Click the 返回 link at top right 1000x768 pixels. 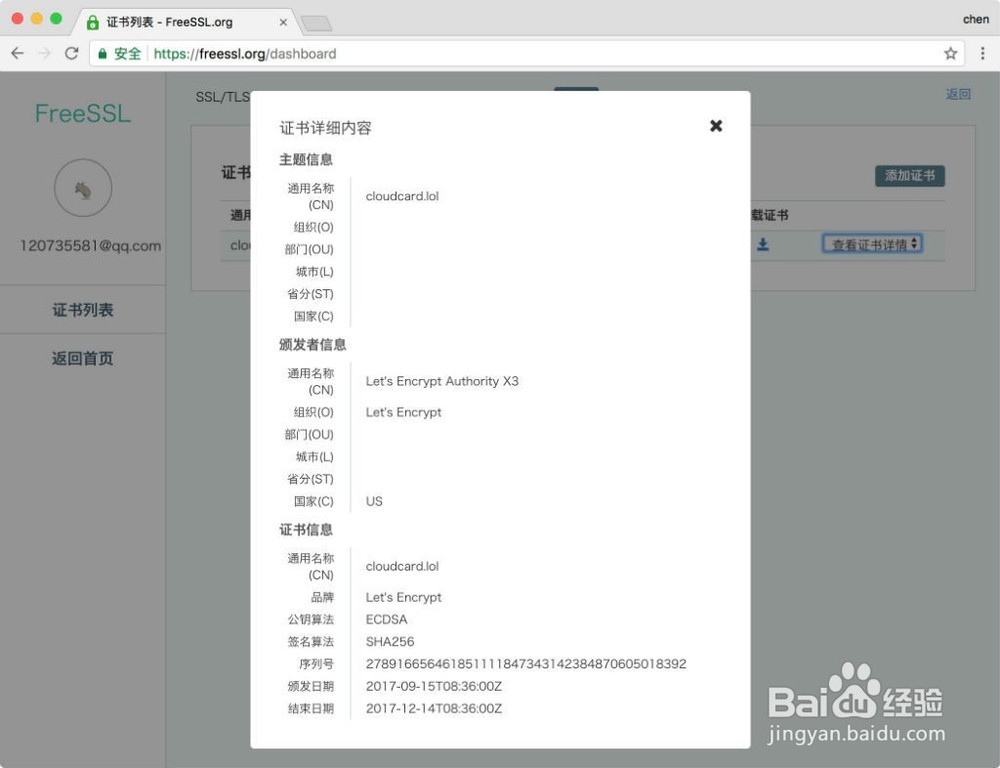tap(958, 94)
